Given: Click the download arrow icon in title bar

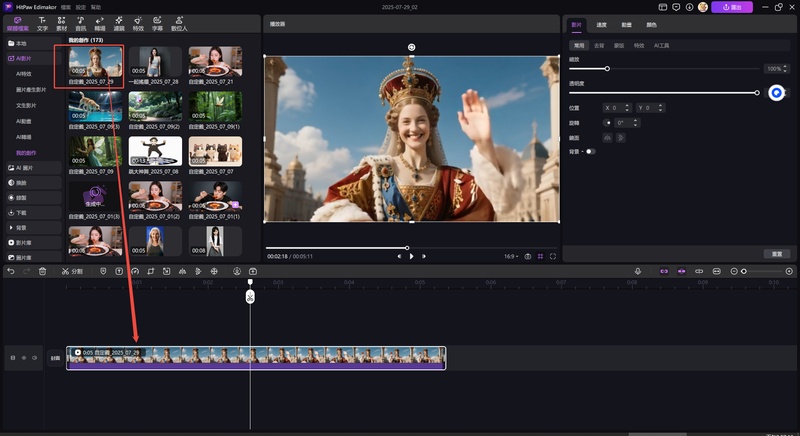Looking at the screenshot, I should pyautogui.click(x=689, y=7).
